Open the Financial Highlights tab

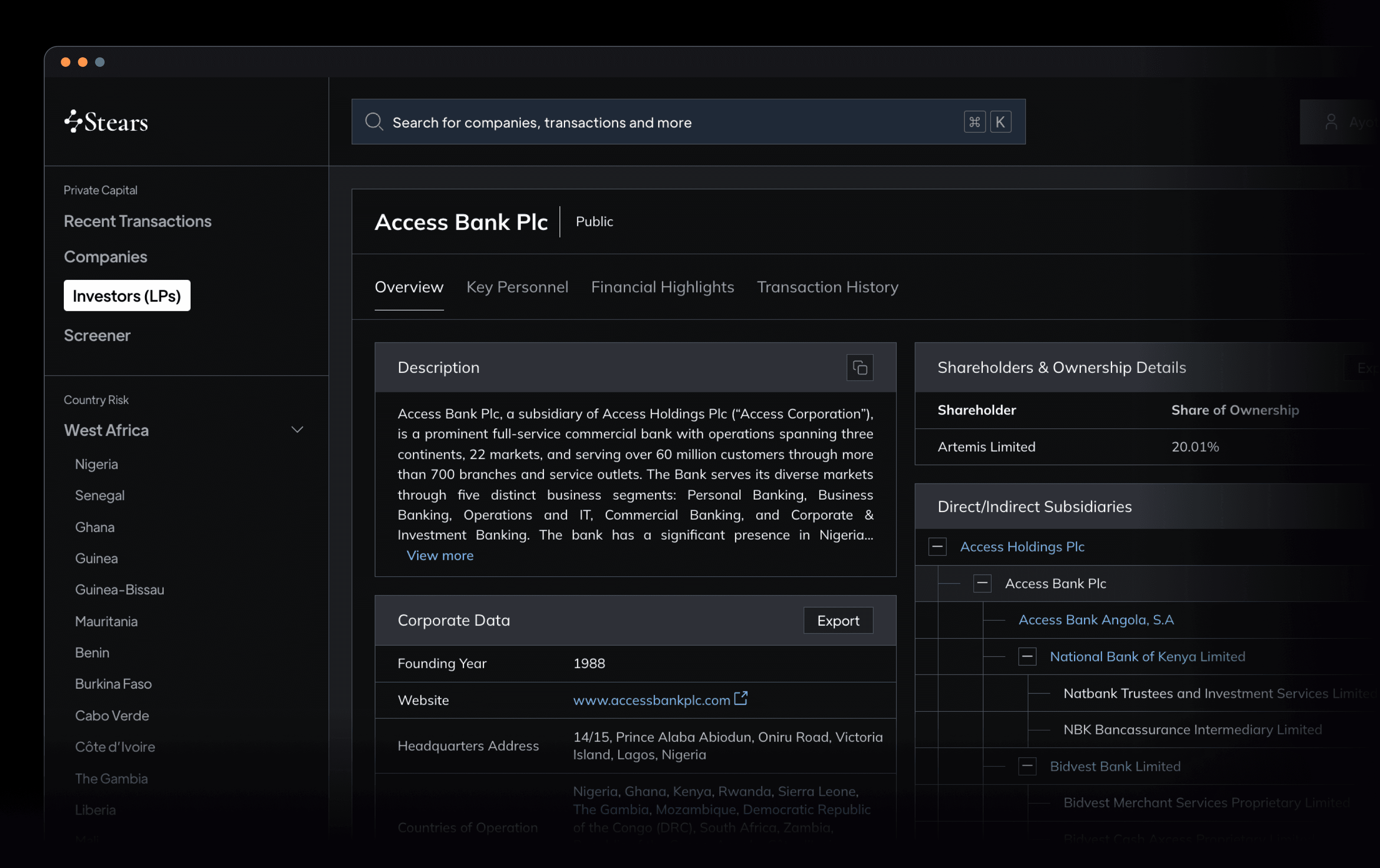tap(662, 287)
